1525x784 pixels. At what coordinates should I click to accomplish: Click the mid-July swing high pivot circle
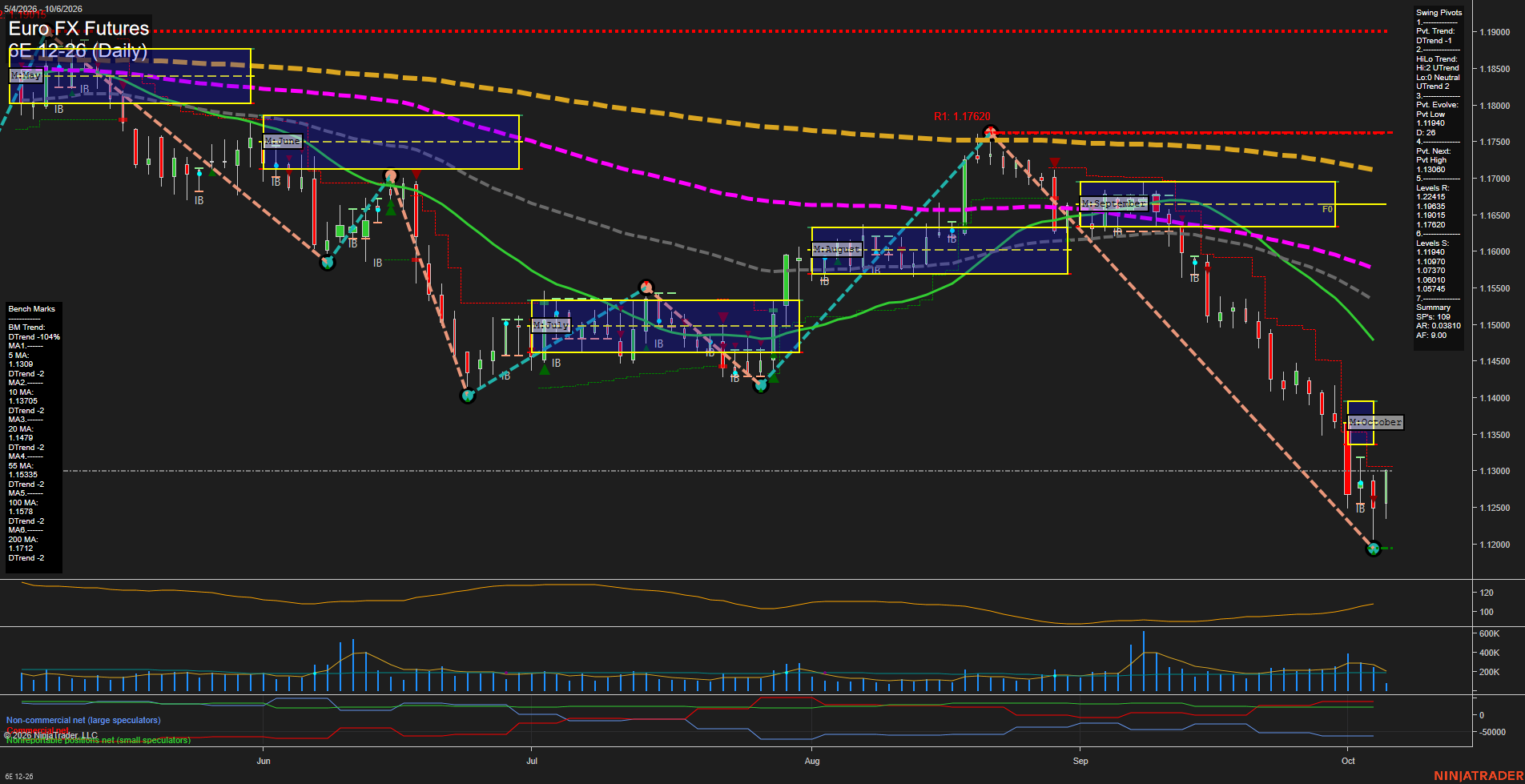(646, 287)
